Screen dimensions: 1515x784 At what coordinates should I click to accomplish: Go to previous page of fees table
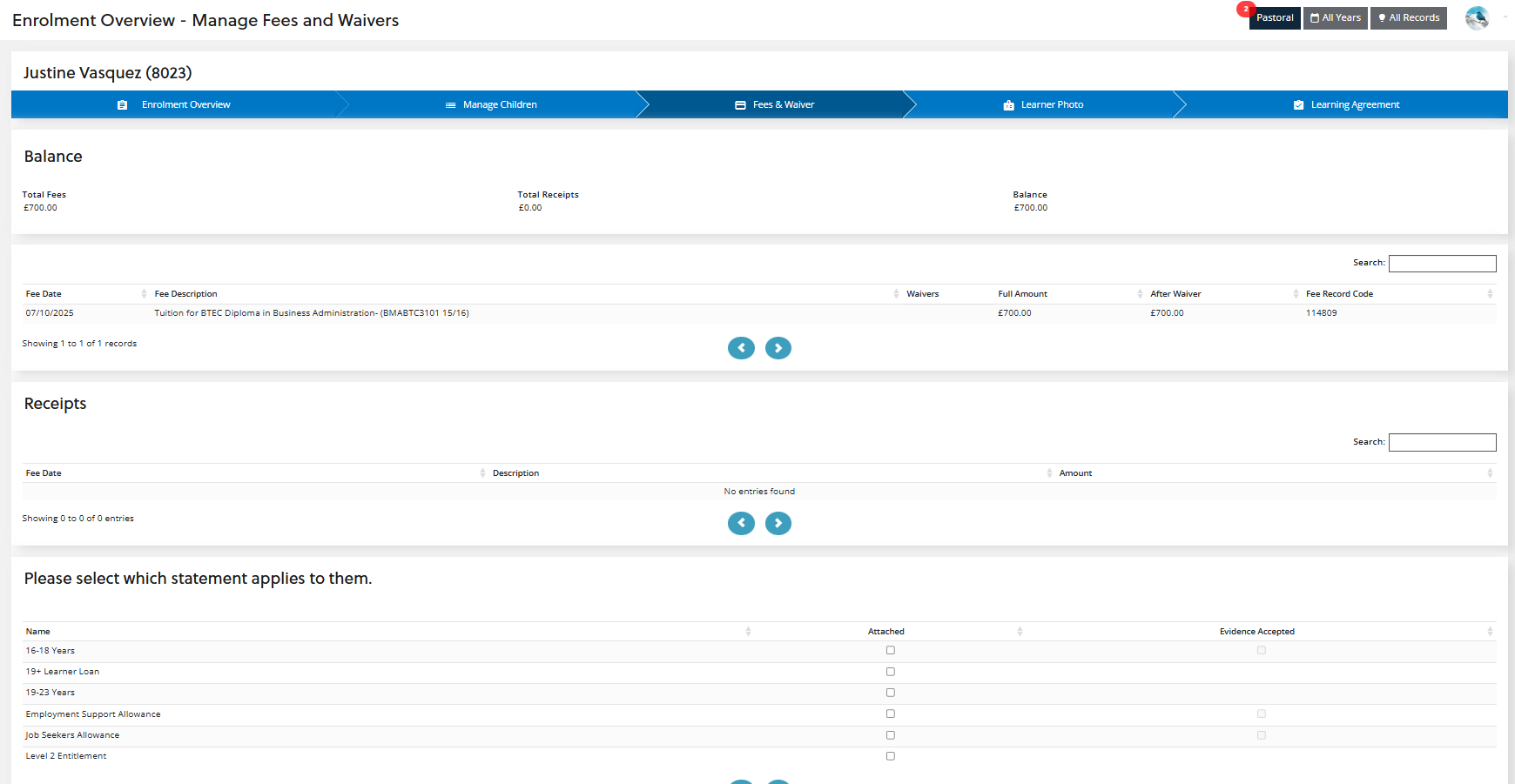[x=741, y=348]
